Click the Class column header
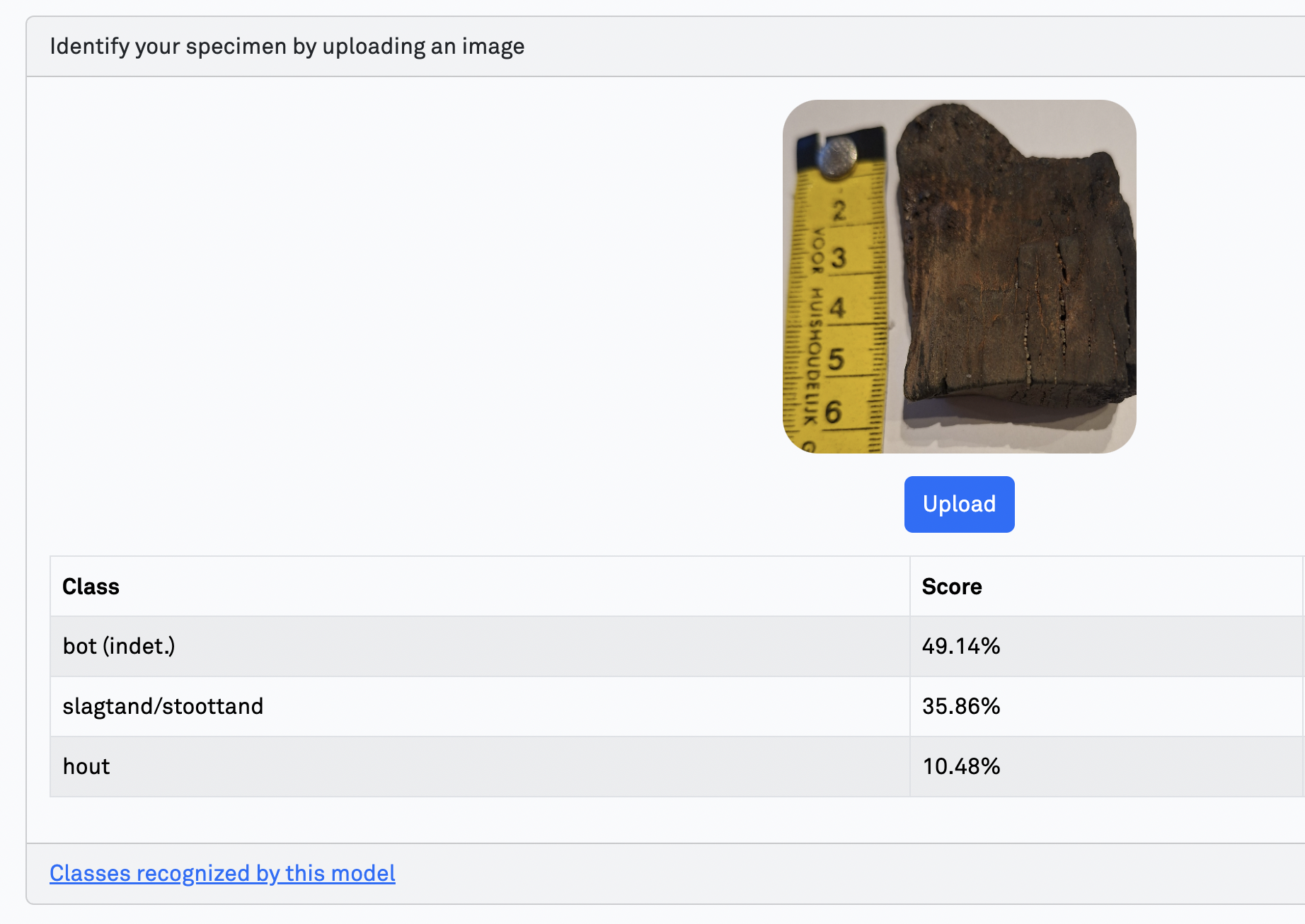This screenshot has width=1305, height=924. pos(91,587)
